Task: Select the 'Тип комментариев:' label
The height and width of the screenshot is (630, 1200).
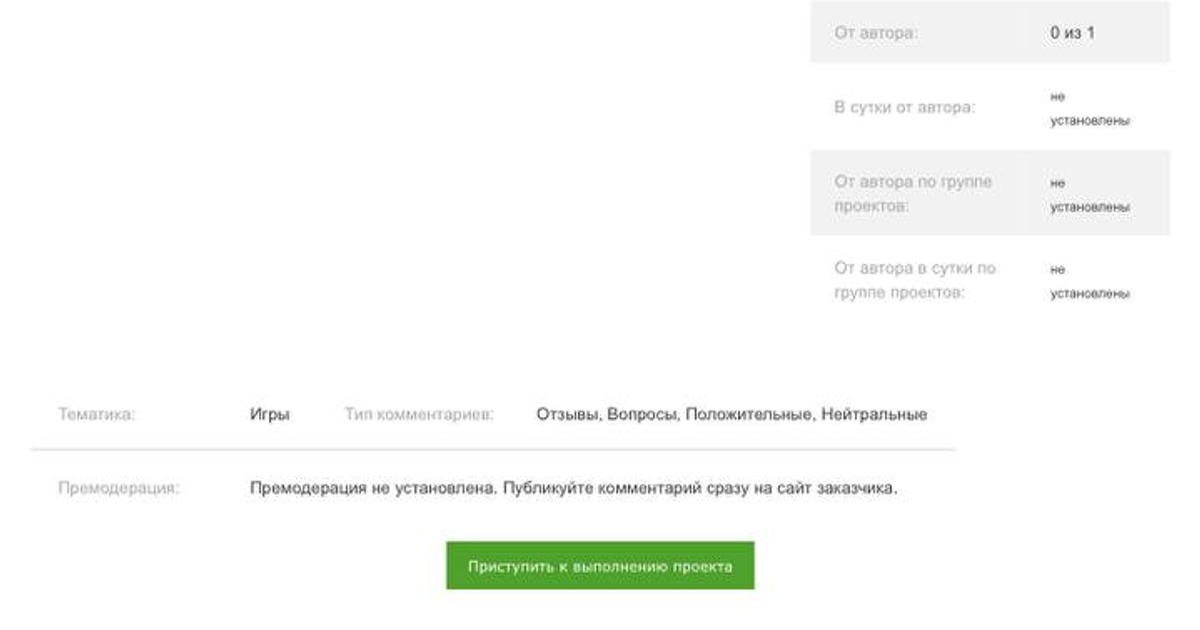Action: 419,414
